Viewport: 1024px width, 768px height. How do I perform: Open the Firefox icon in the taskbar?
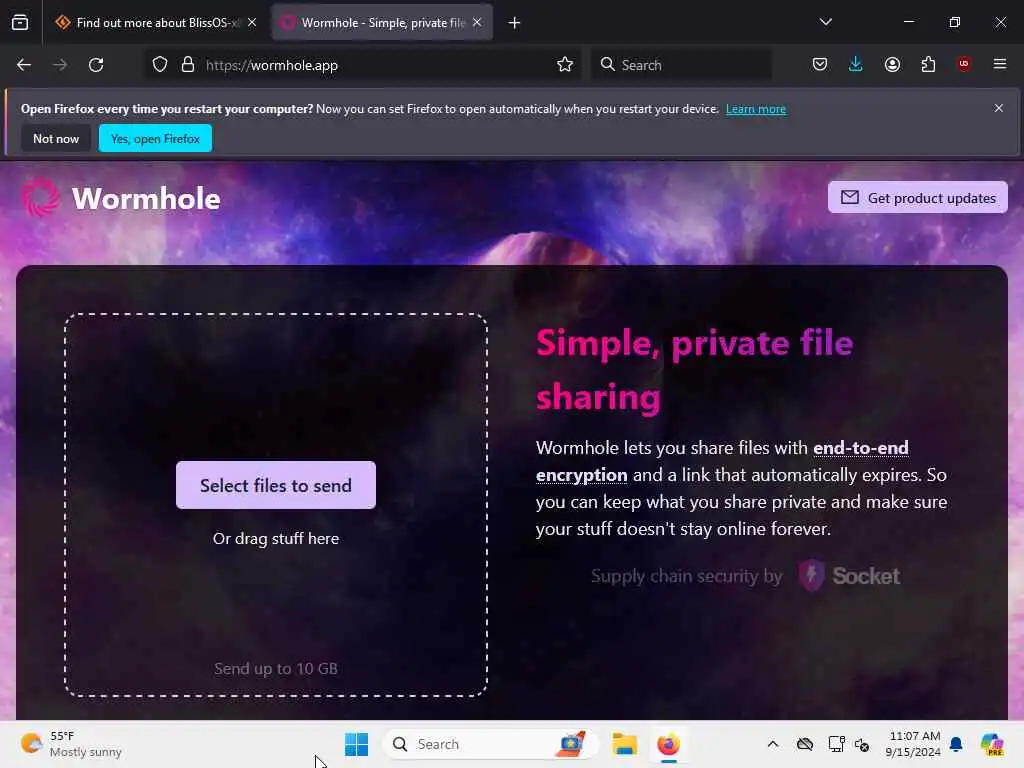coord(668,744)
